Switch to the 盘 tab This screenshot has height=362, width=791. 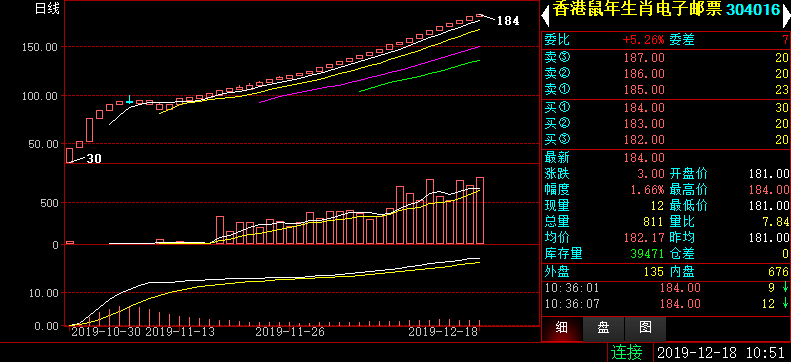[x=604, y=329]
